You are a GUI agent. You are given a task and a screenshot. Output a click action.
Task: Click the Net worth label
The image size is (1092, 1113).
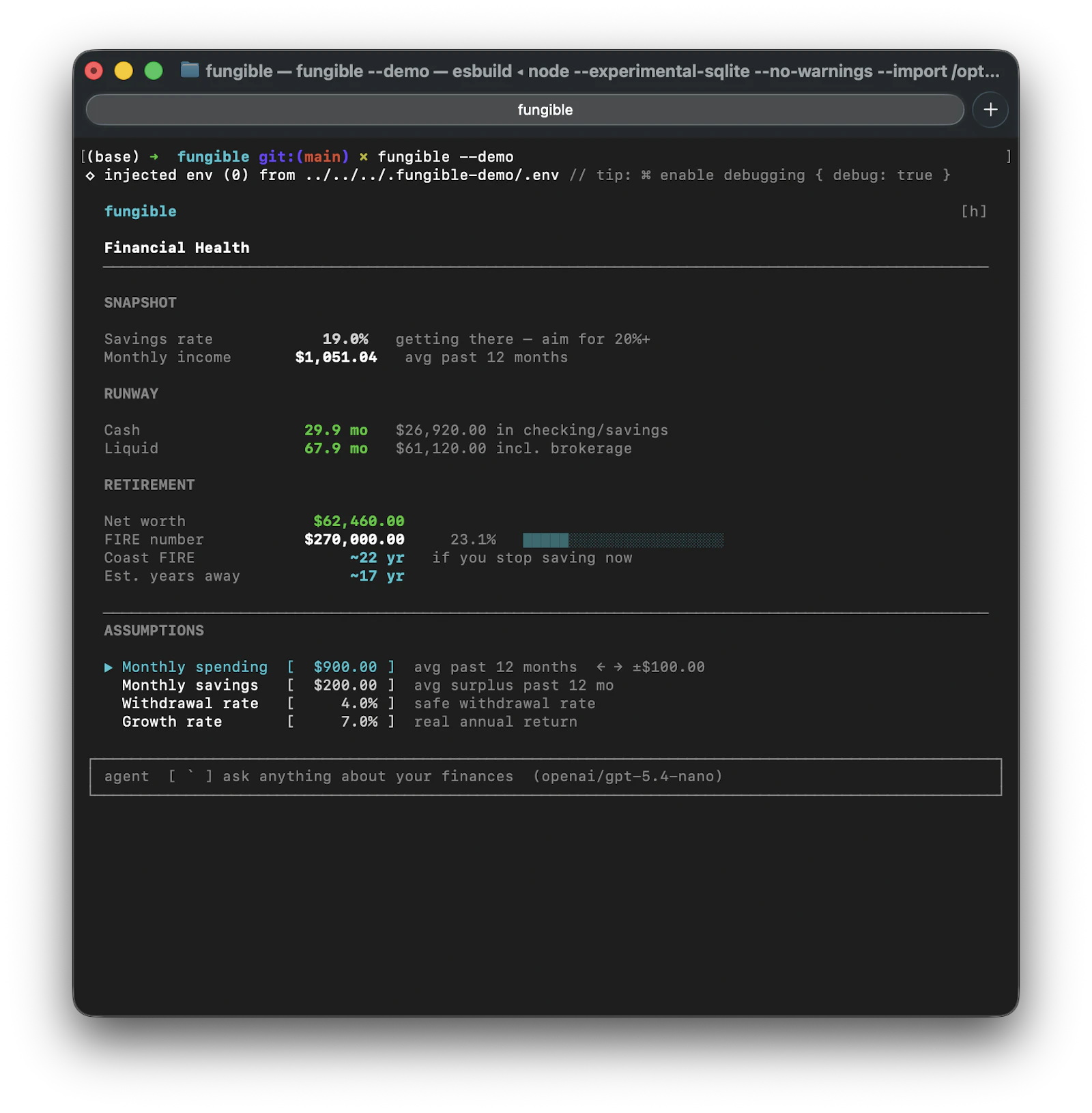(x=145, y=521)
